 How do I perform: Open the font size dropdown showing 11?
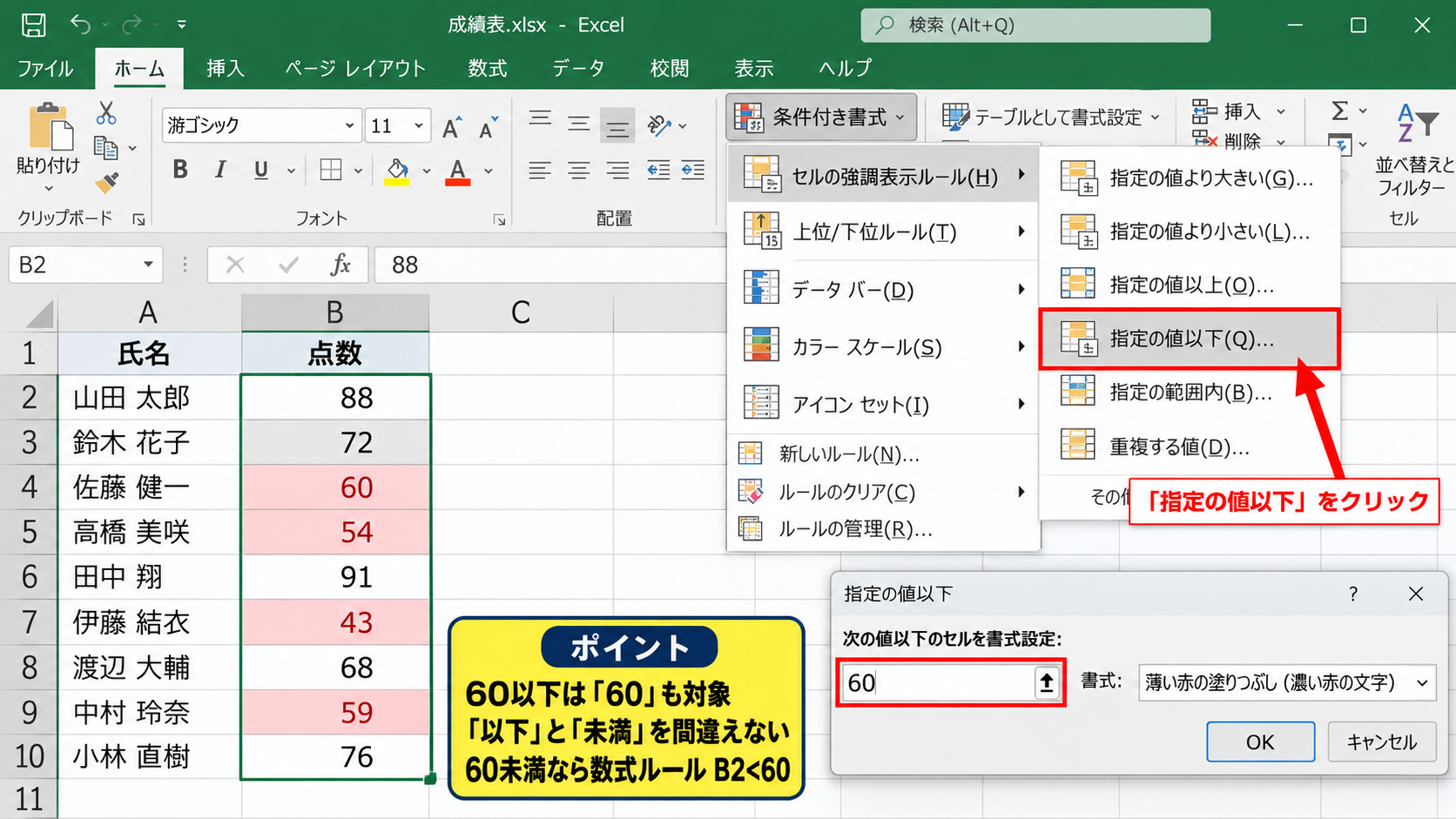point(419,125)
